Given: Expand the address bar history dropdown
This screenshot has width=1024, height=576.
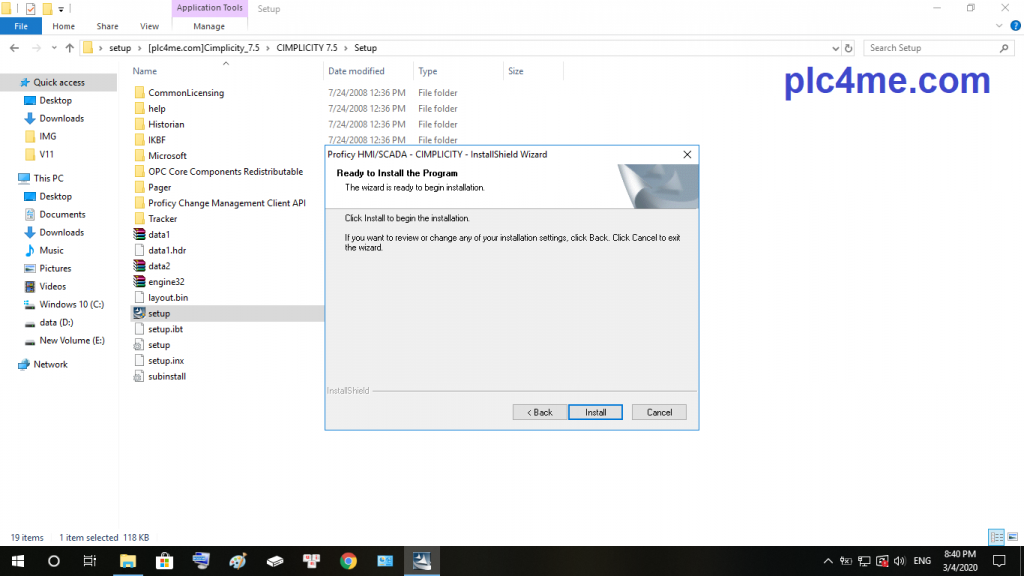Looking at the screenshot, I should tap(836, 48).
